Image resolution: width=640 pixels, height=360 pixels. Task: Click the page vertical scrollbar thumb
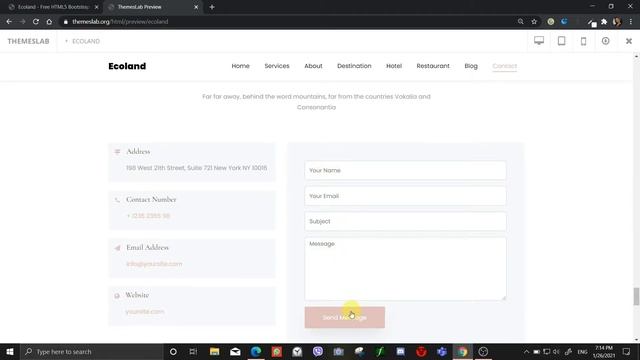click(x=636, y=296)
